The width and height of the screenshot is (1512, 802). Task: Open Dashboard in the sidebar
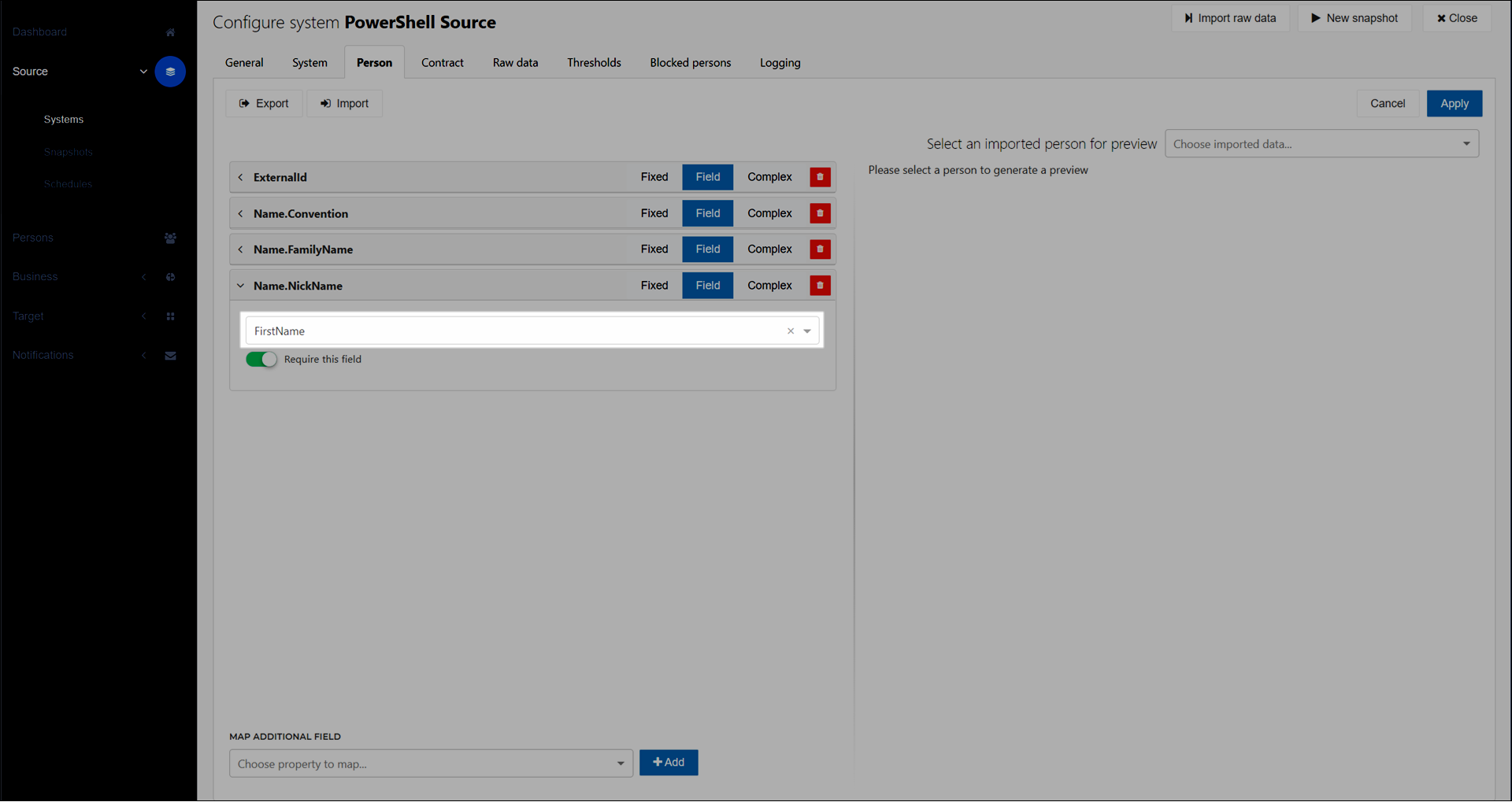[x=39, y=32]
